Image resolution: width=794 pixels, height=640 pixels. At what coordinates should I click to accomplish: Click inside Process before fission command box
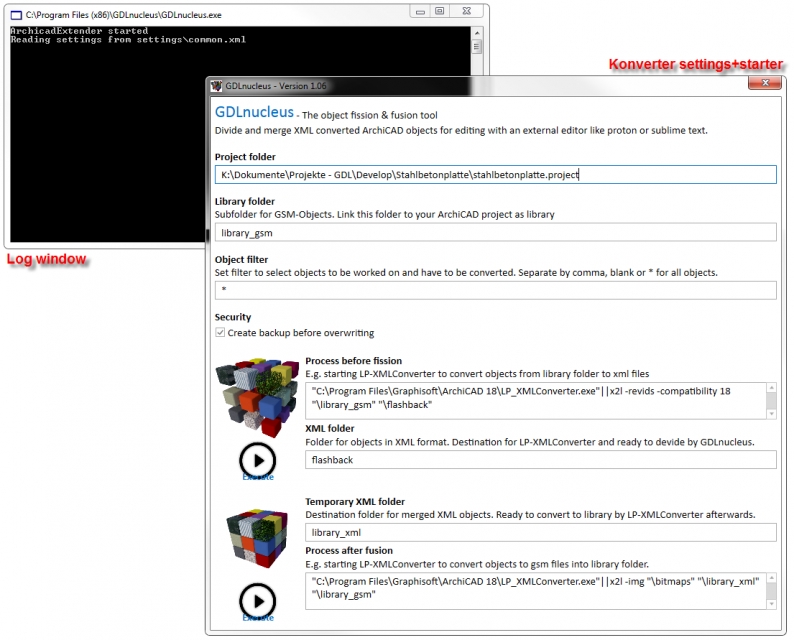point(535,398)
